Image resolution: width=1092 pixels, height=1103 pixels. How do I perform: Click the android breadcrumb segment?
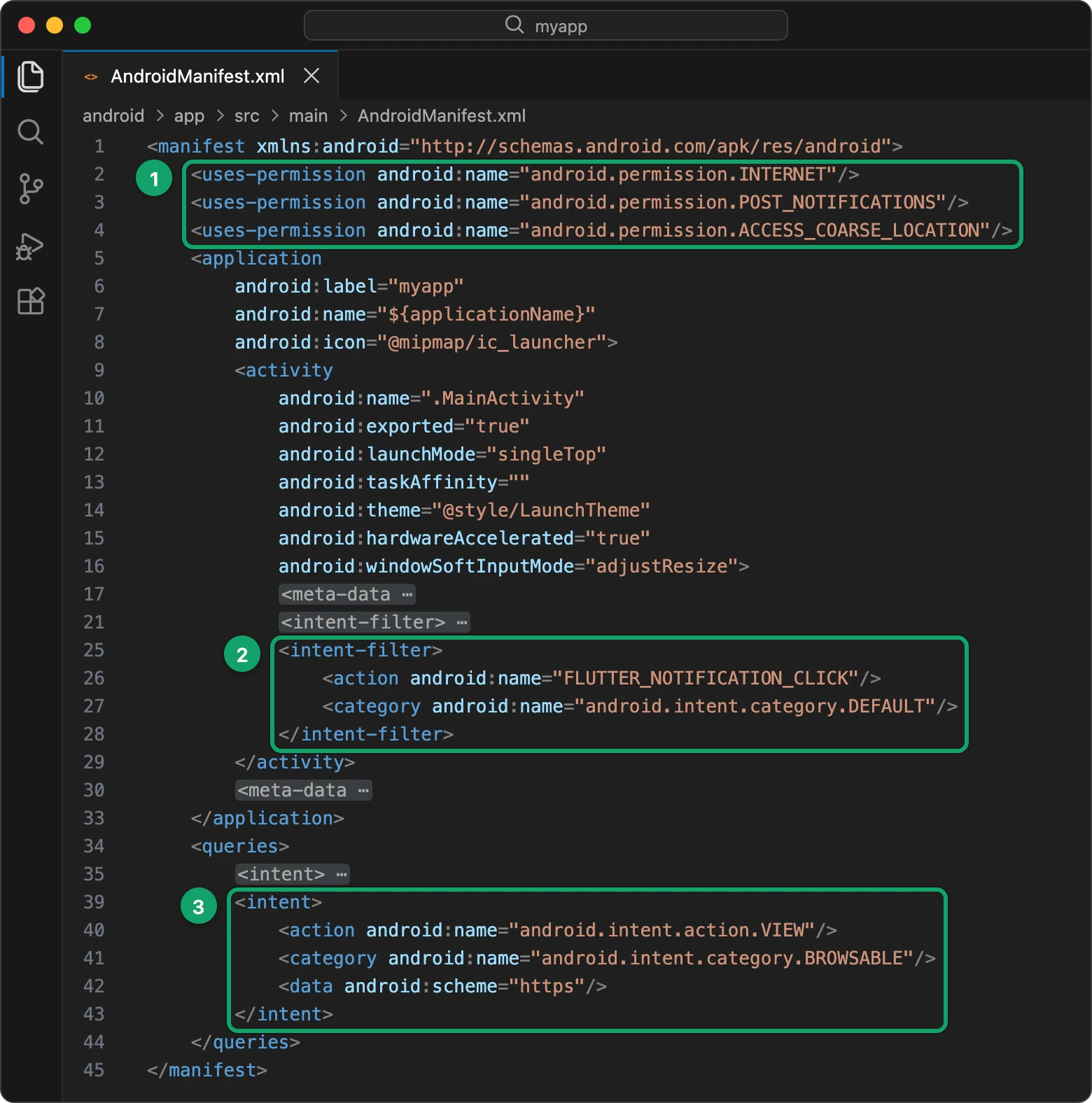[x=113, y=115]
